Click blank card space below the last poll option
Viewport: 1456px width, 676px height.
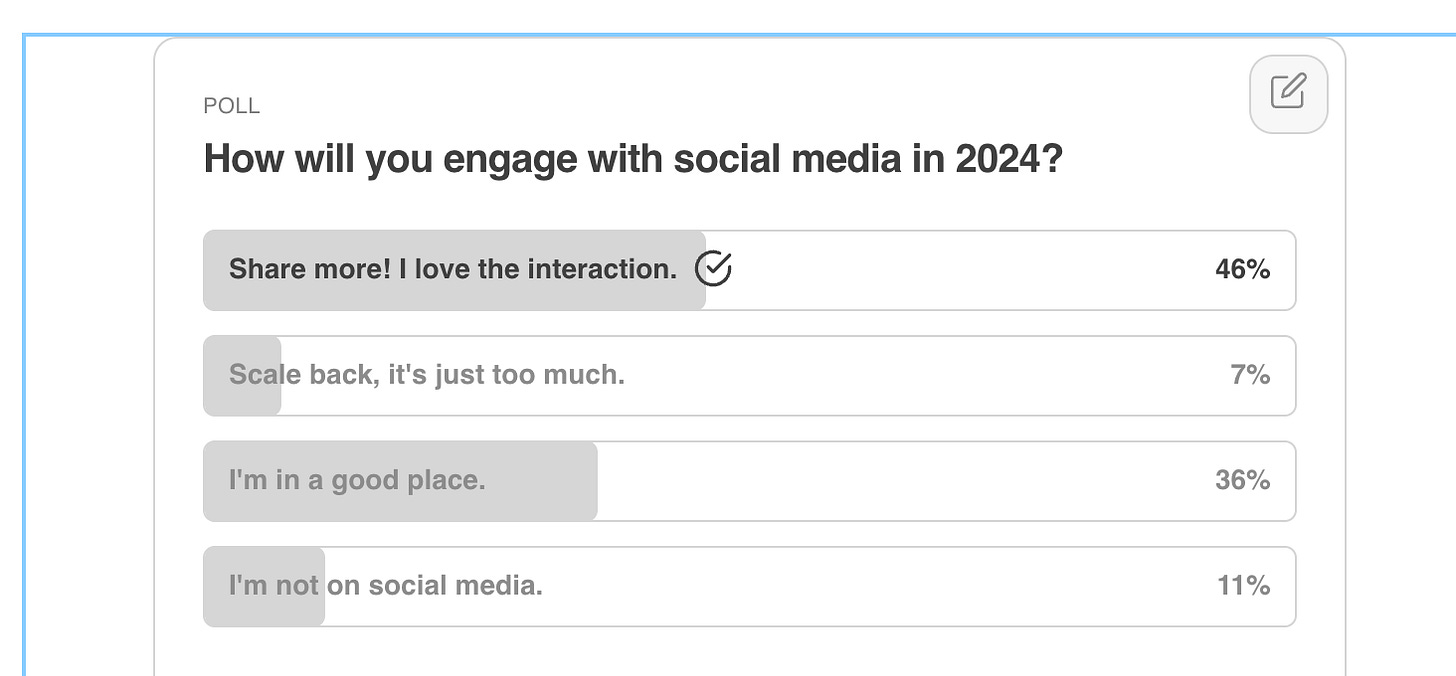[749, 652]
